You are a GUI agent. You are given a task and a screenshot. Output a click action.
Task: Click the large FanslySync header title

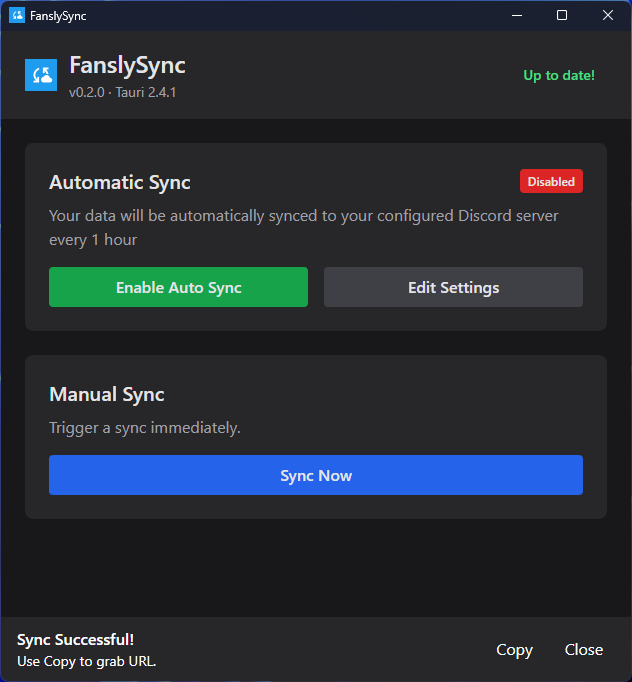tap(127, 65)
